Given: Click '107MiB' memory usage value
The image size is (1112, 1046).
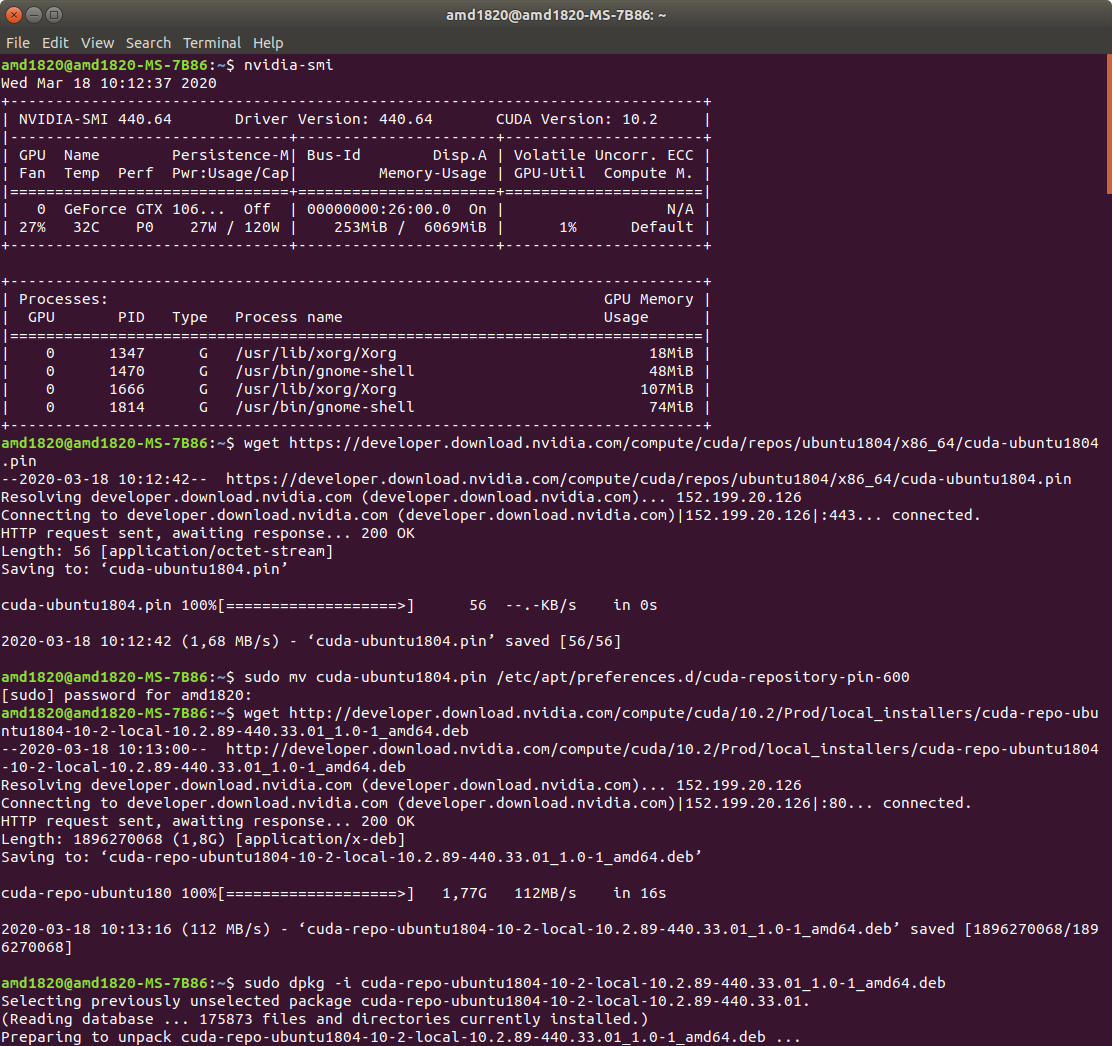Looking at the screenshot, I should click(x=667, y=389).
